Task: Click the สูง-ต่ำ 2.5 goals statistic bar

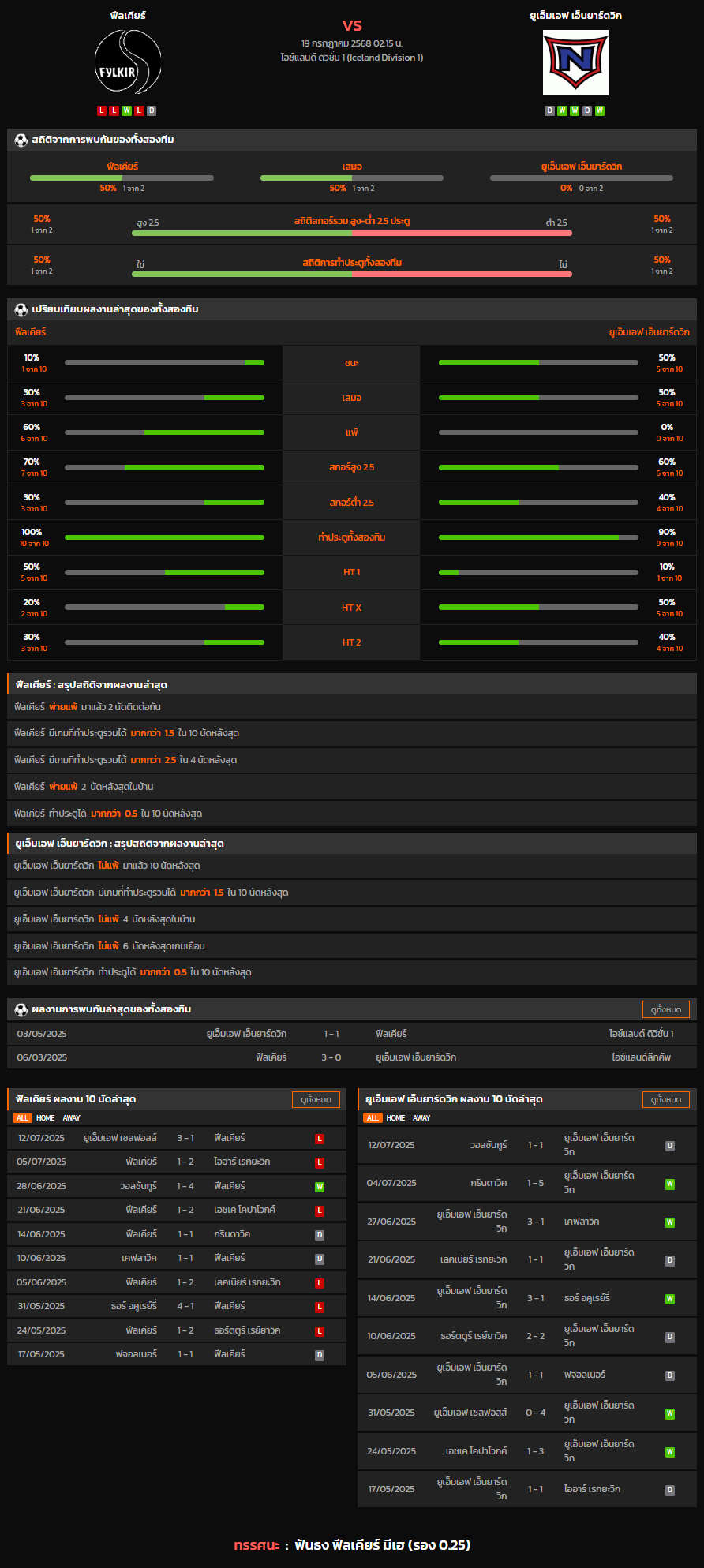Action: pyautogui.click(x=352, y=233)
